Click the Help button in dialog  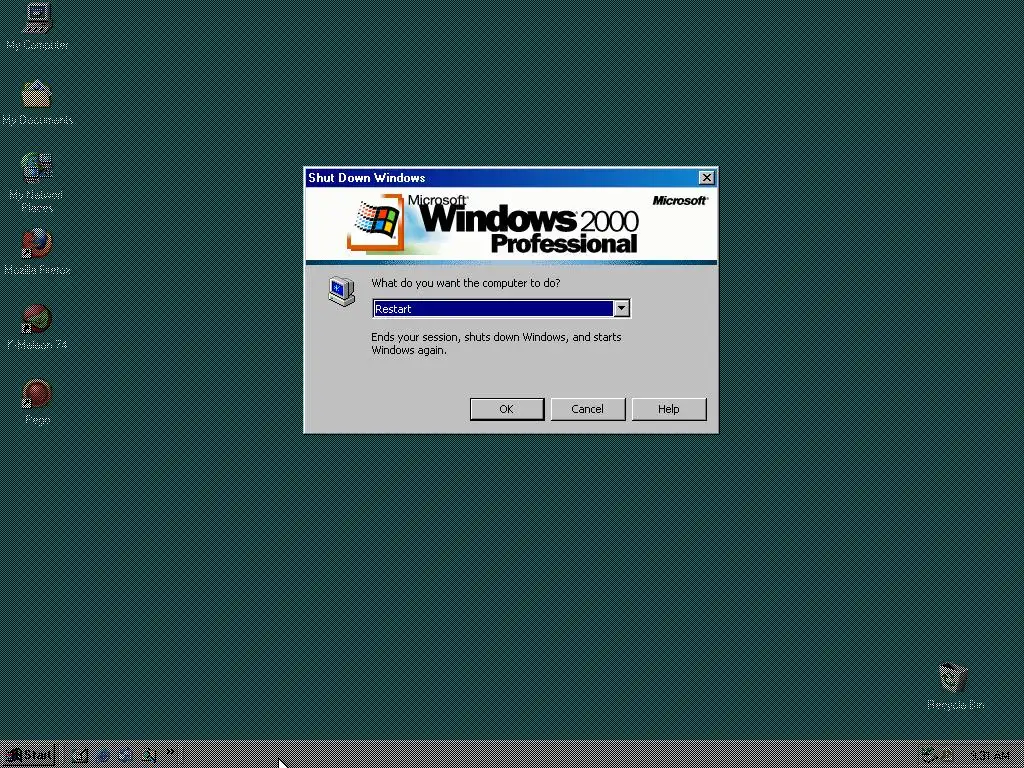pyautogui.click(x=669, y=409)
